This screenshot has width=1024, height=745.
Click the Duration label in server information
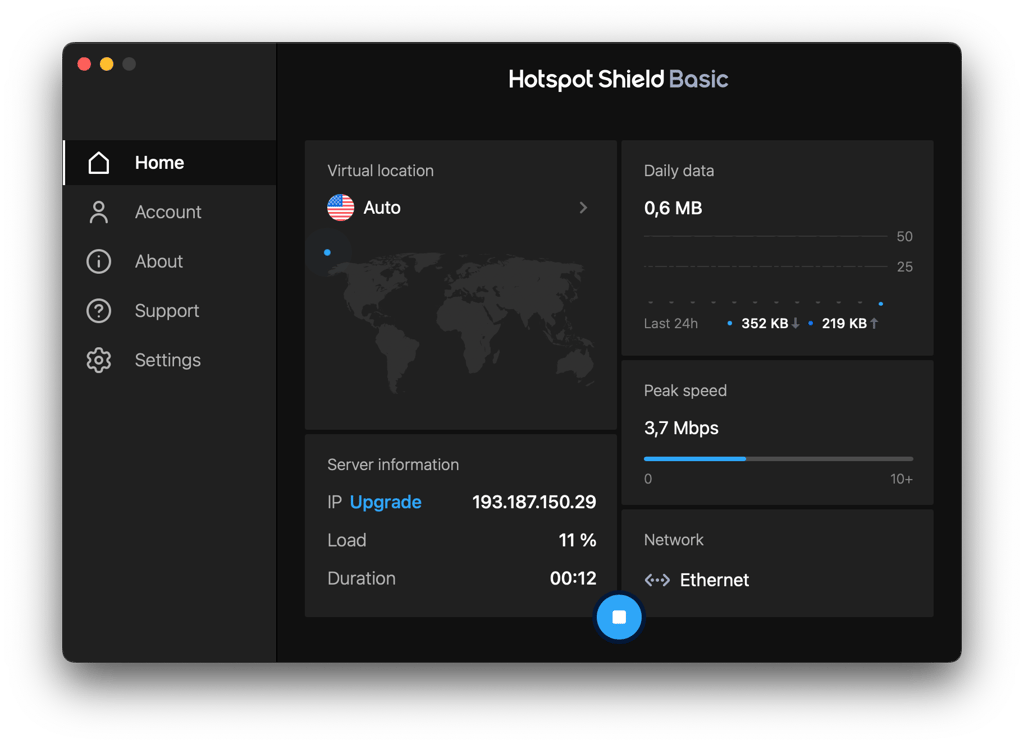coord(361,579)
